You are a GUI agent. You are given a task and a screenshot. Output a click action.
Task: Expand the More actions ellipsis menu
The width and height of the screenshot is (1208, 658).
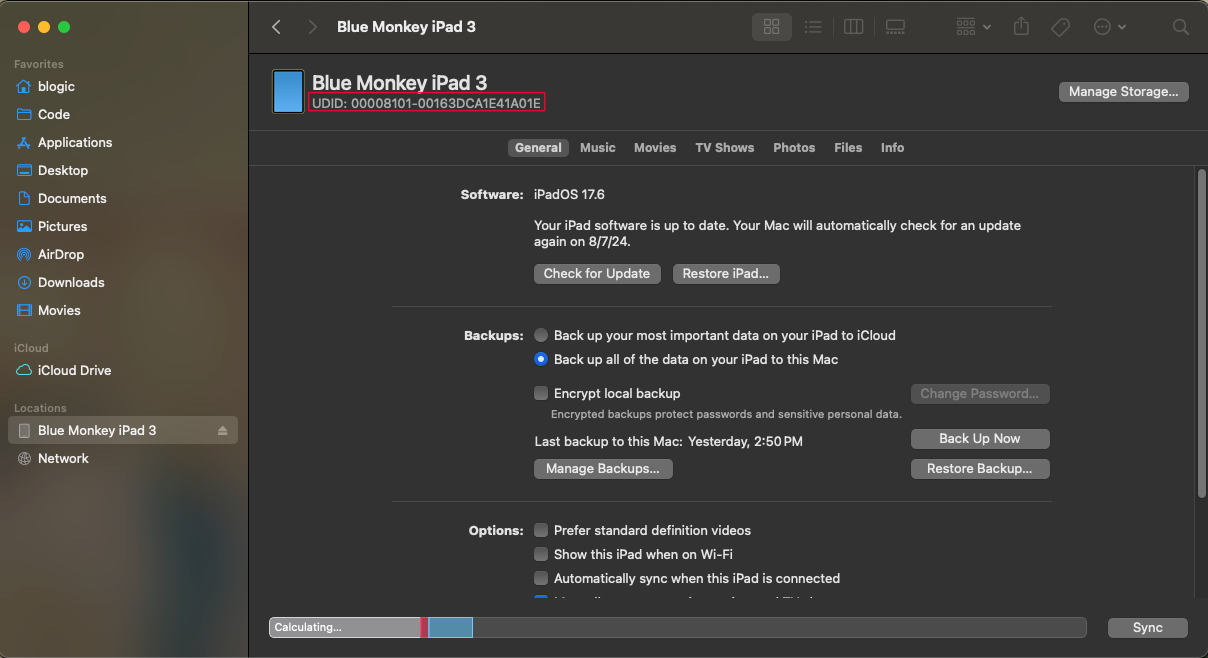pos(1109,27)
